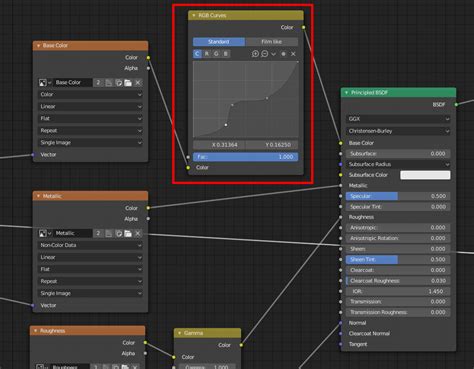
Task: Switch to Film like tone tab
Action: pos(271,42)
